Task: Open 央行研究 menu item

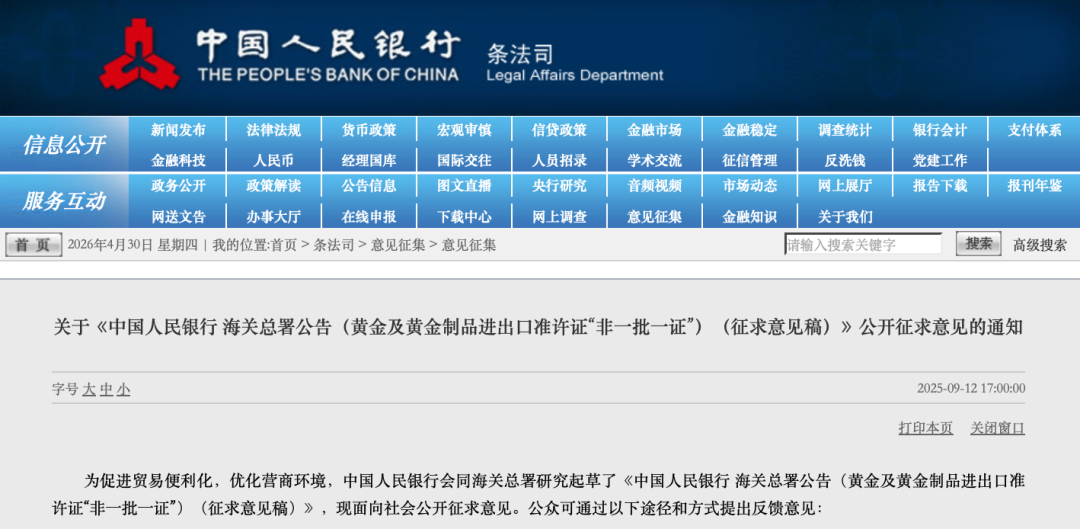Action: [559, 186]
